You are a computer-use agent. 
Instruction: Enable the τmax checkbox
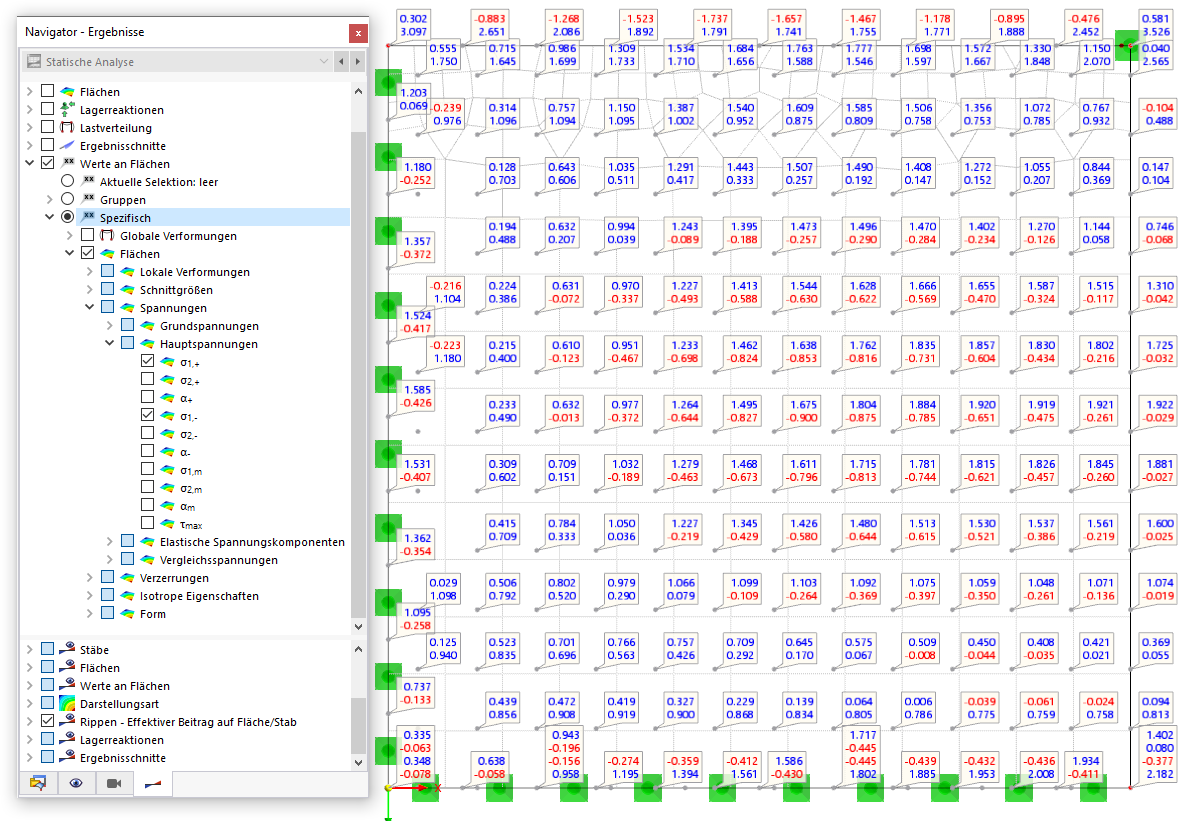(x=147, y=524)
